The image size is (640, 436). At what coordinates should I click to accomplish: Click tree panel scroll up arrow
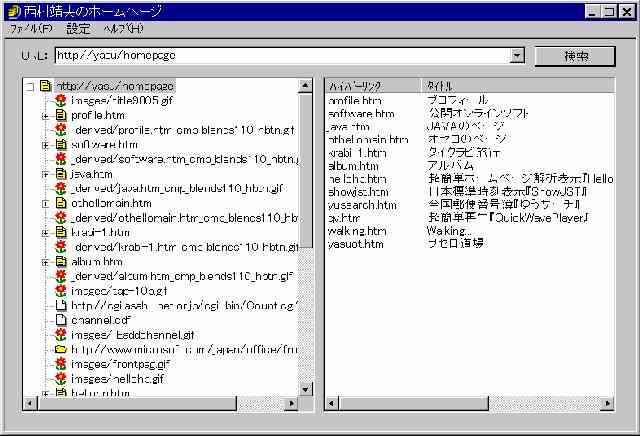point(306,86)
